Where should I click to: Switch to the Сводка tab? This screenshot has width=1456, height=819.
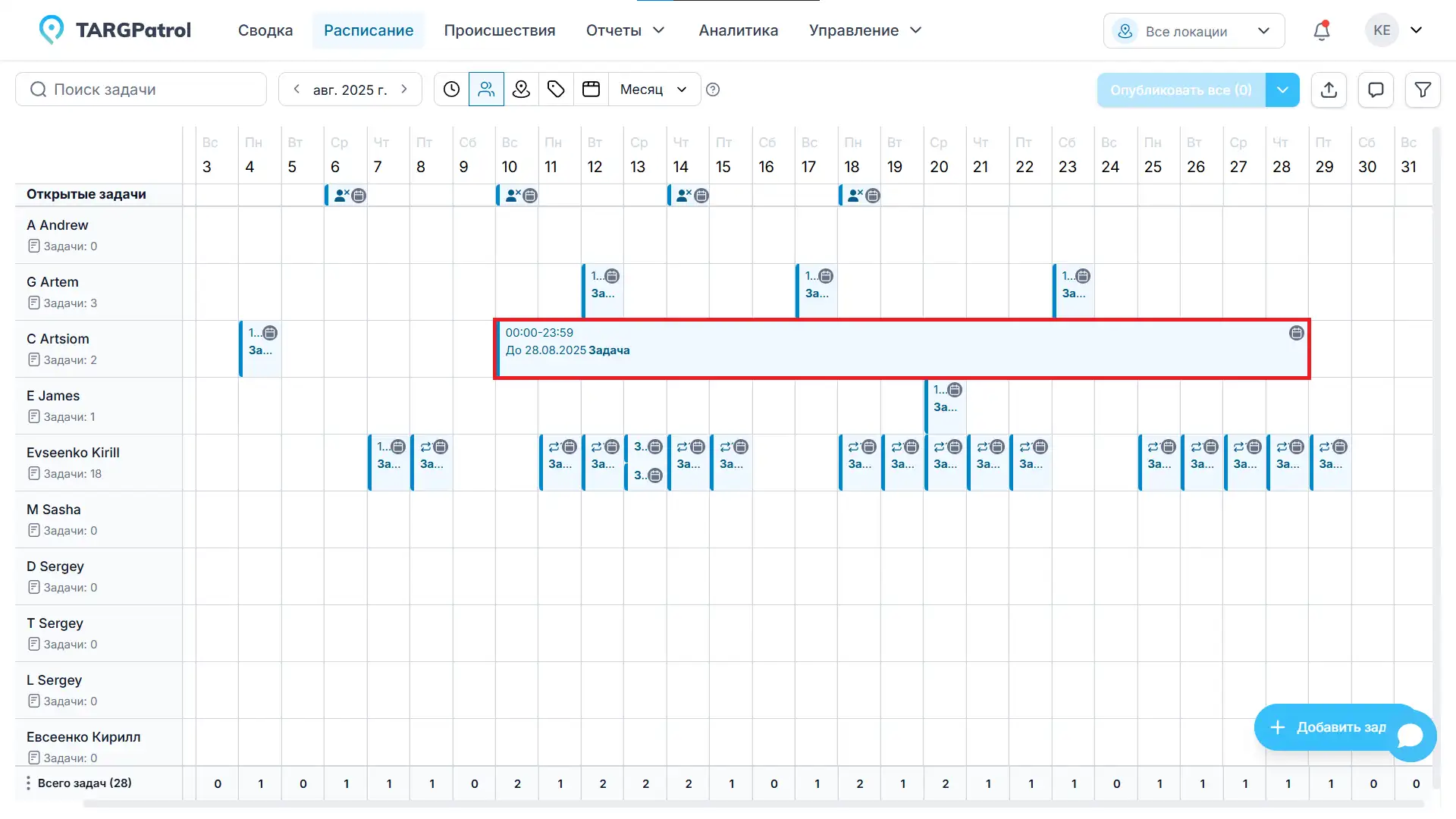[x=265, y=30]
